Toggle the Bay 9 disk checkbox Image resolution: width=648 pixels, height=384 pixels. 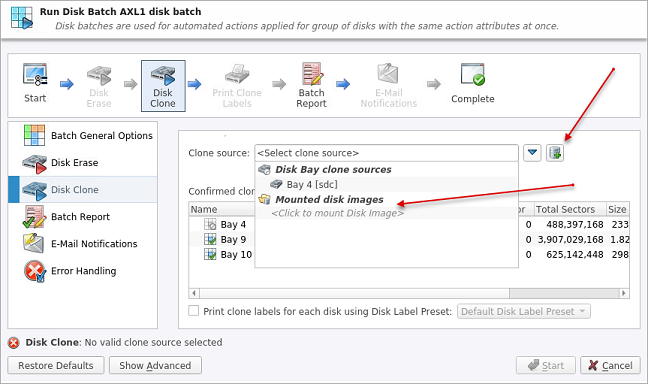pyautogui.click(x=210, y=239)
